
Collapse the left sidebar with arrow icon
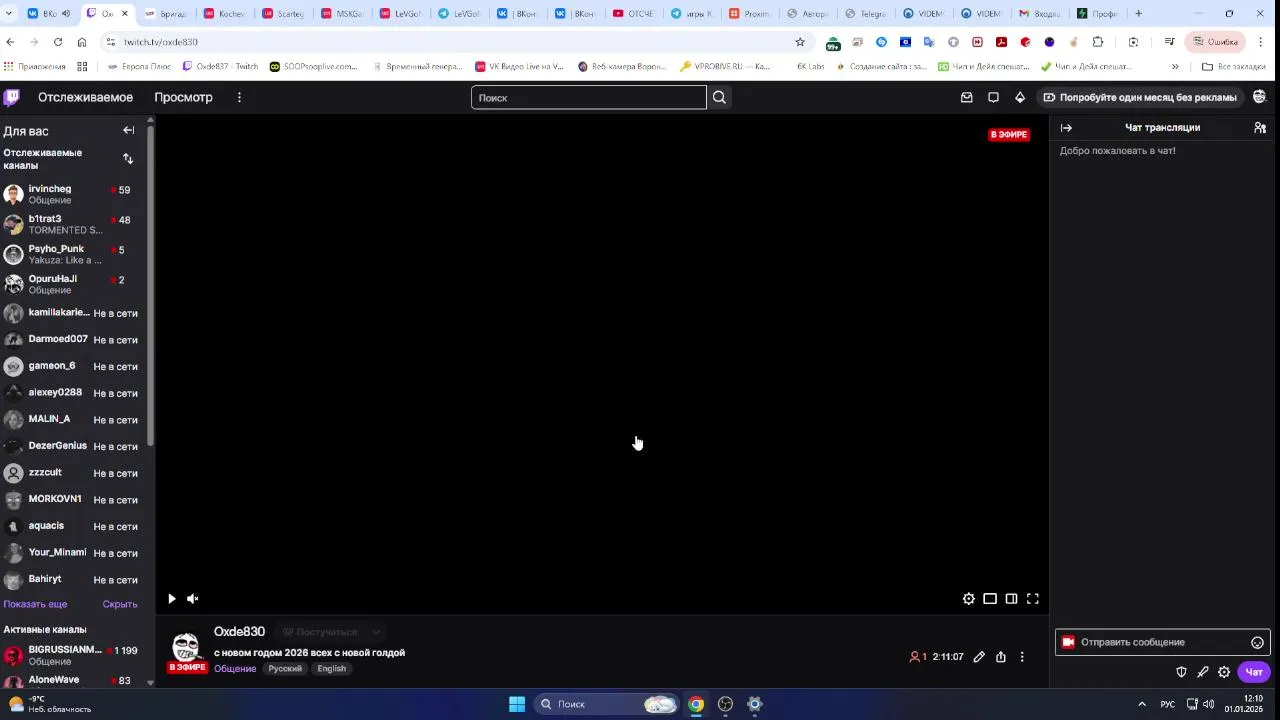click(x=129, y=130)
